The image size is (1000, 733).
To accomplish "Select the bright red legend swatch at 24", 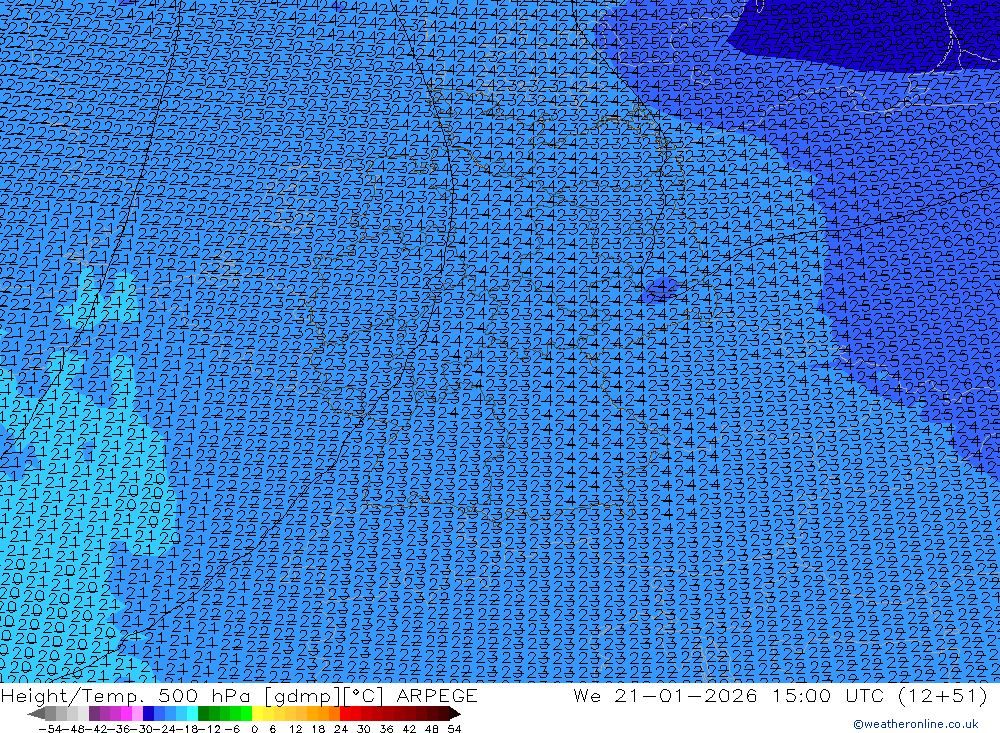I will [345, 713].
